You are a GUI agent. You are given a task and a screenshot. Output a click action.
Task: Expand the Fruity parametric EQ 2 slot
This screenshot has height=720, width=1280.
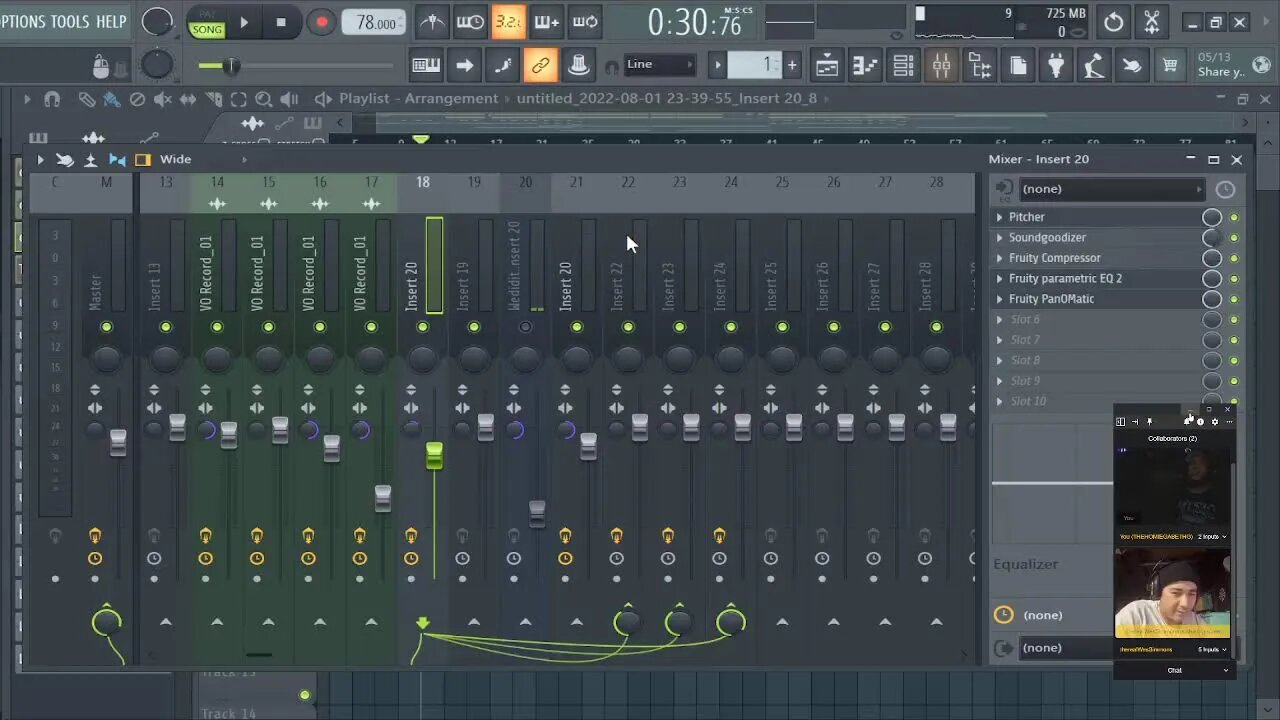[999, 278]
